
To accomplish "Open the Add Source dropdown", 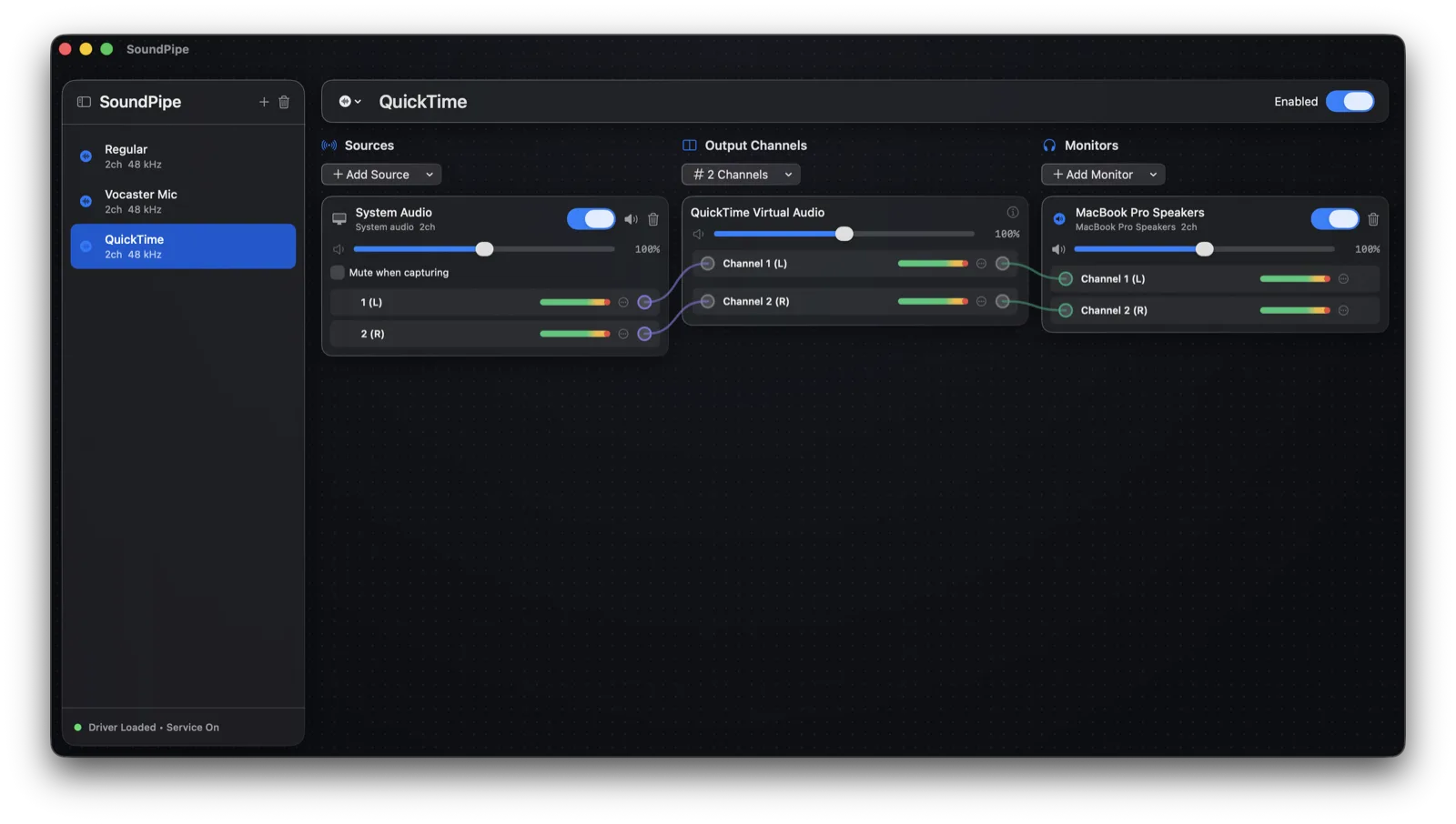I will [381, 175].
